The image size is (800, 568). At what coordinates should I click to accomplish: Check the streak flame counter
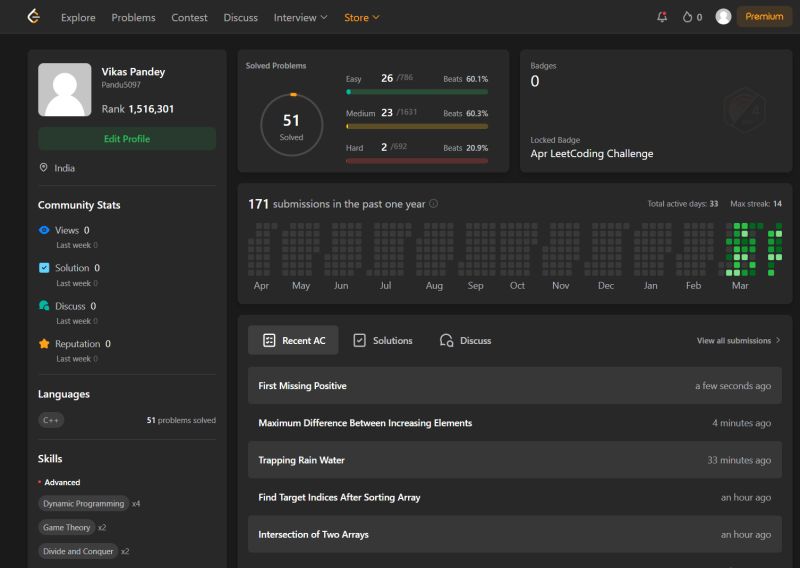point(692,17)
